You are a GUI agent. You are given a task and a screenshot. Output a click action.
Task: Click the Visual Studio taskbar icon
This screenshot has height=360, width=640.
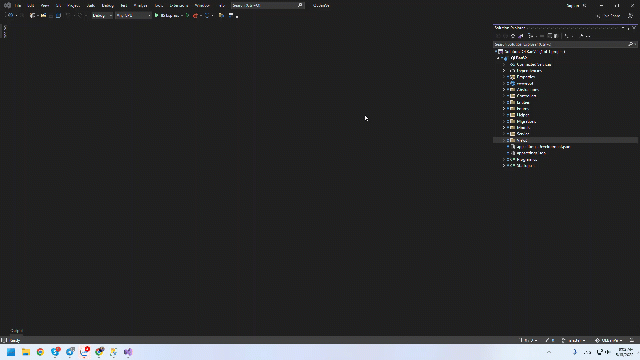point(128,352)
